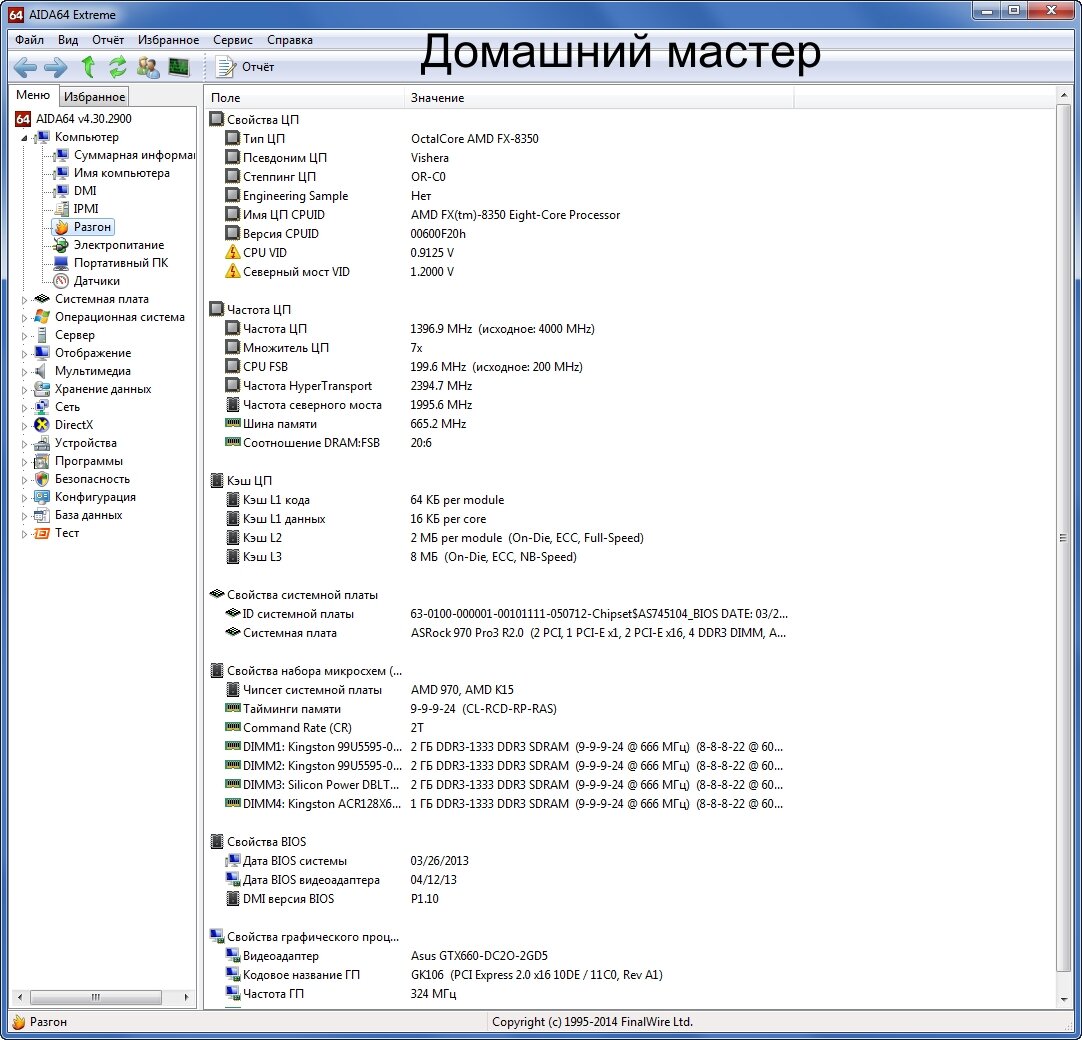Viewport: 1082px width, 1040px height.
Task: Click the Поле column header
Action: [x=304, y=98]
